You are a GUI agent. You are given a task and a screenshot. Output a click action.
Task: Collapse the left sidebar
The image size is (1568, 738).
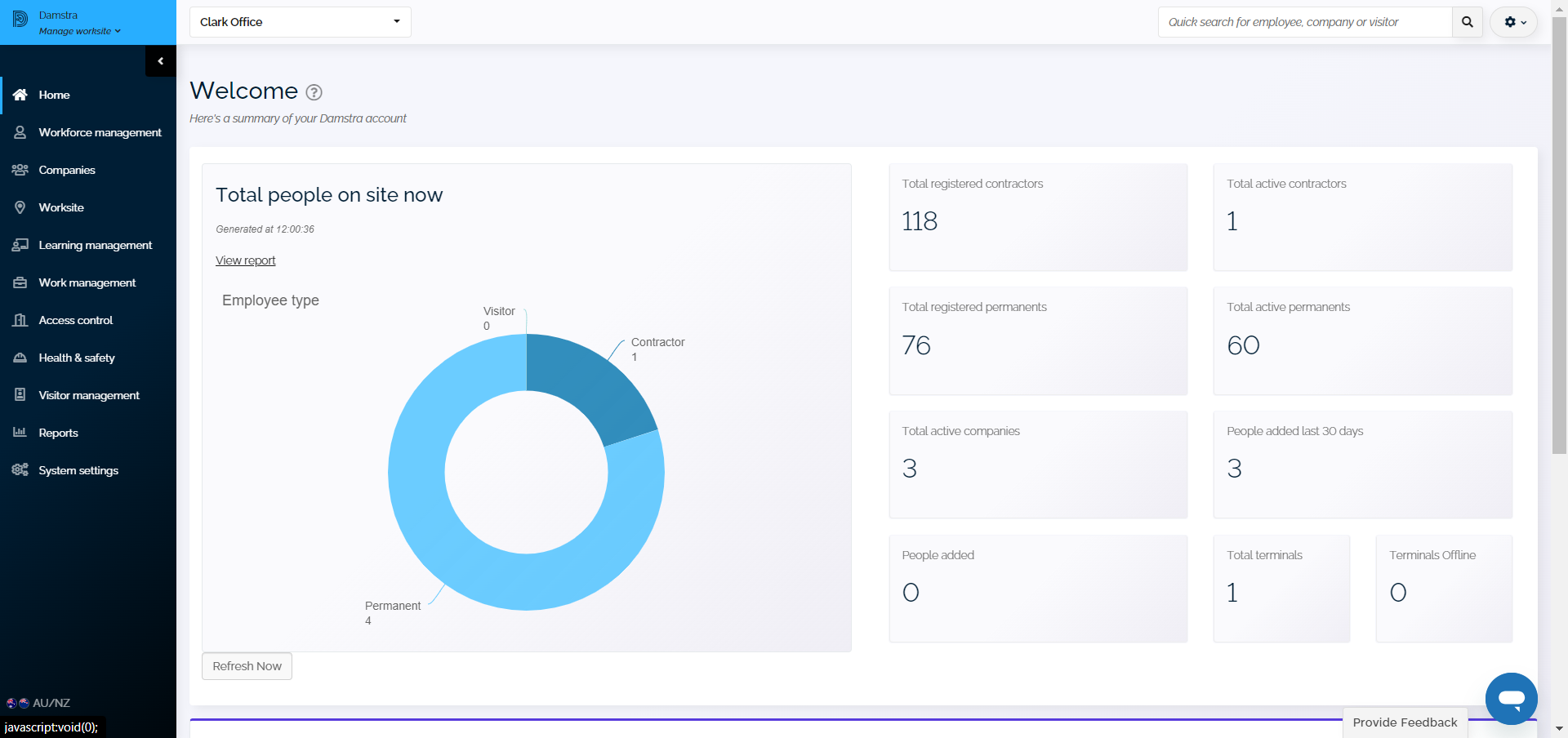(x=161, y=60)
